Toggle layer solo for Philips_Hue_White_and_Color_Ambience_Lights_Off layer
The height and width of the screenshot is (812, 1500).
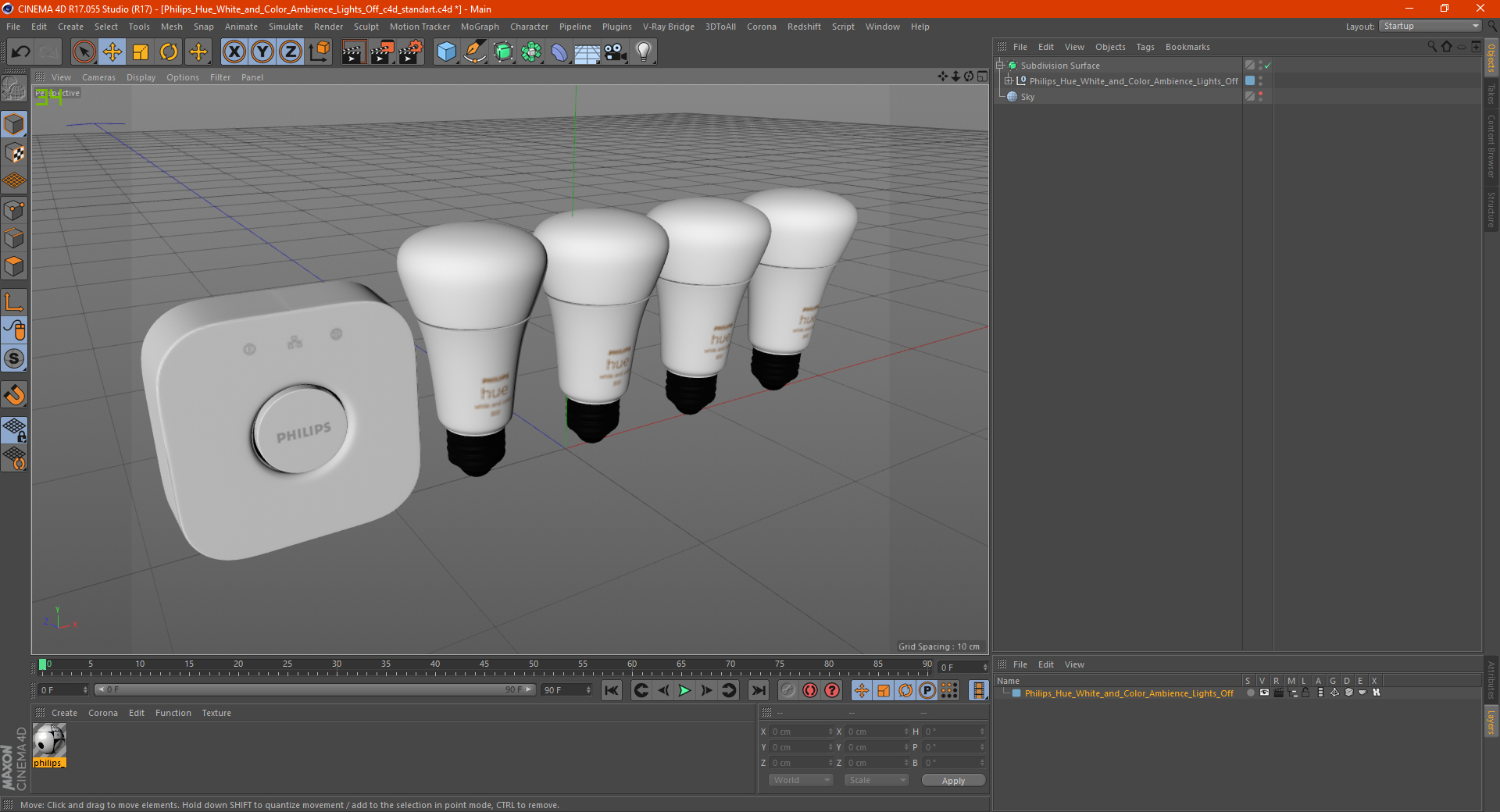tap(1251, 693)
